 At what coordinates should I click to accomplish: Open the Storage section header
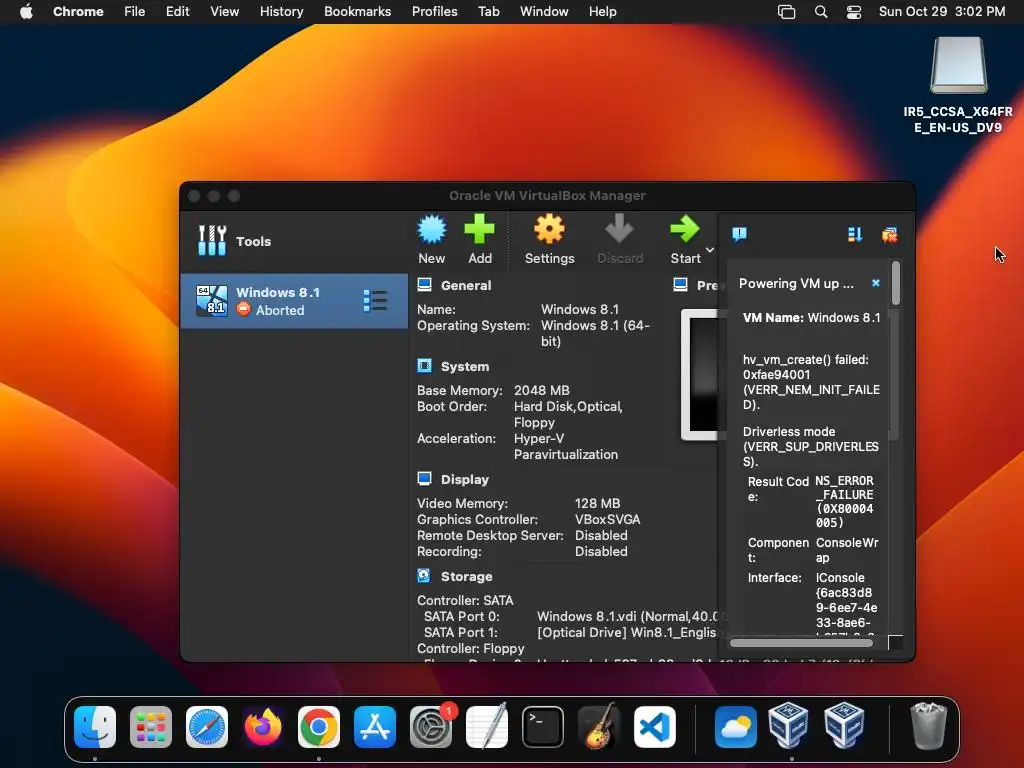coord(466,577)
